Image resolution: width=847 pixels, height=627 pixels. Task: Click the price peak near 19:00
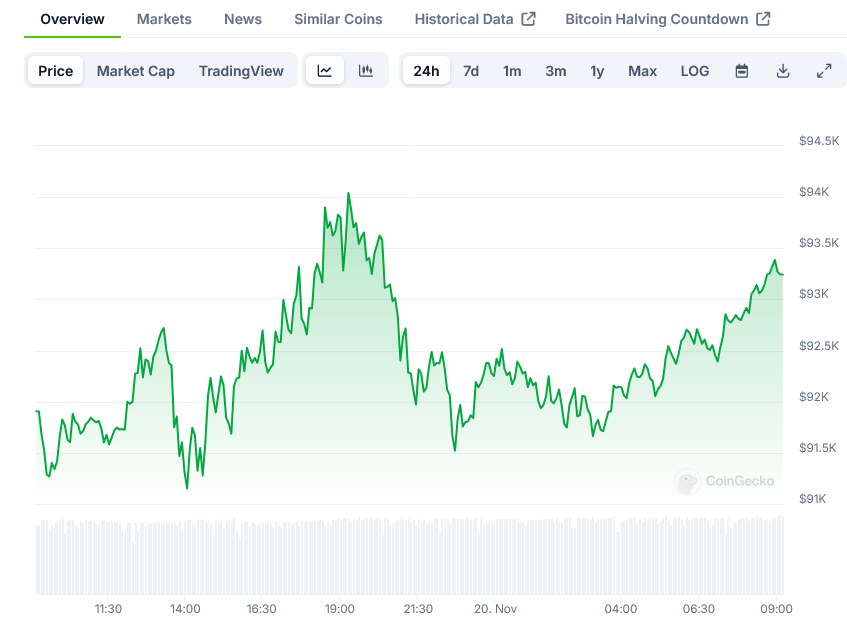click(x=348, y=194)
